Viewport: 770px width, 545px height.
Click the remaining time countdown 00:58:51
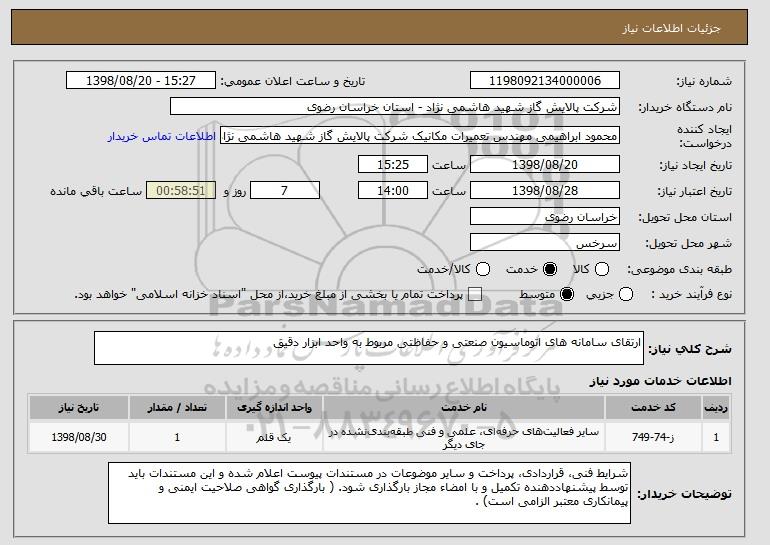coord(181,191)
